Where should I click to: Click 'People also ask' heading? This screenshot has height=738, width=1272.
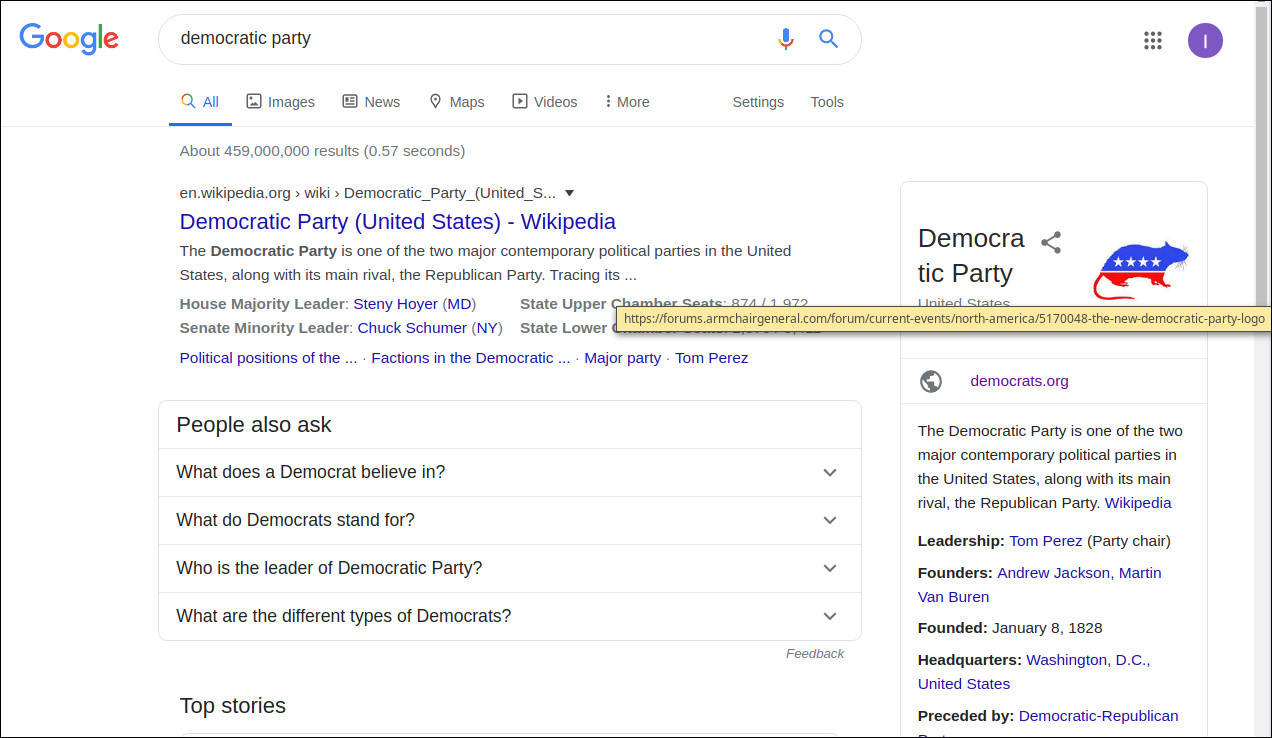coord(254,425)
